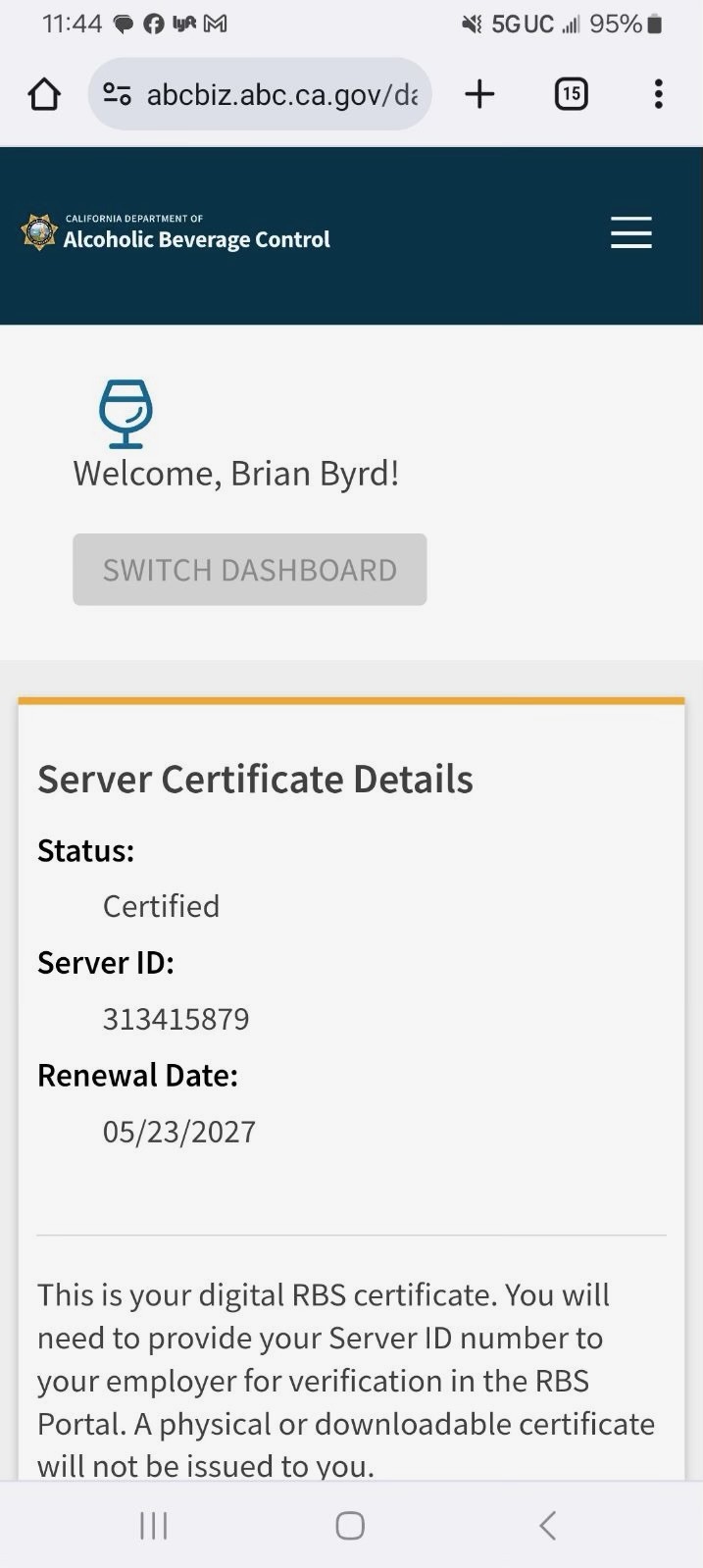Tap the battery indicator in status bar
The width and height of the screenshot is (703, 1568).
(x=654, y=25)
